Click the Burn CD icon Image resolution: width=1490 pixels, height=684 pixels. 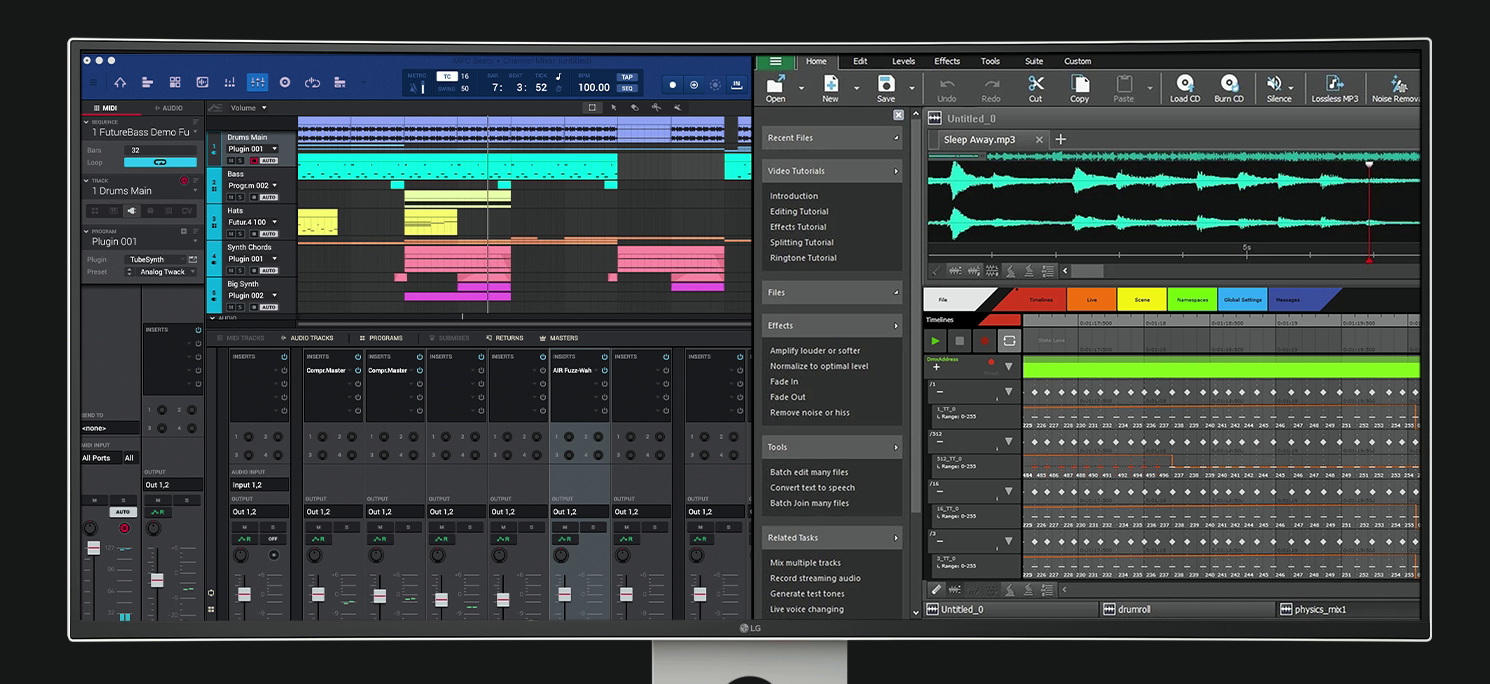point(1229,84)
